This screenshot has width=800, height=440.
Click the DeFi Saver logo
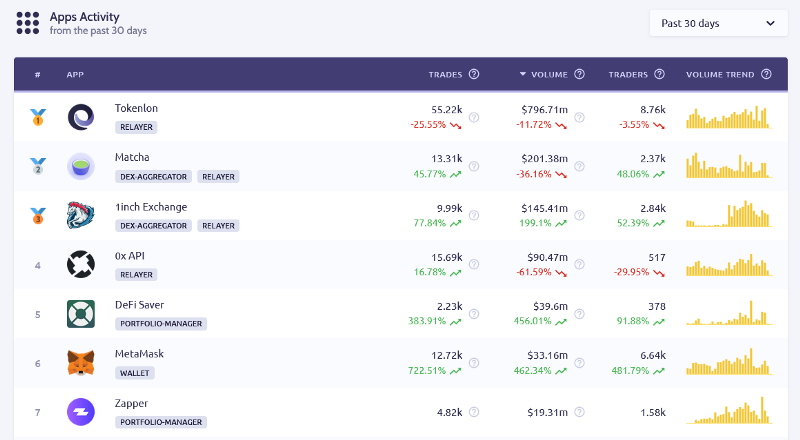tap(81, 313)
